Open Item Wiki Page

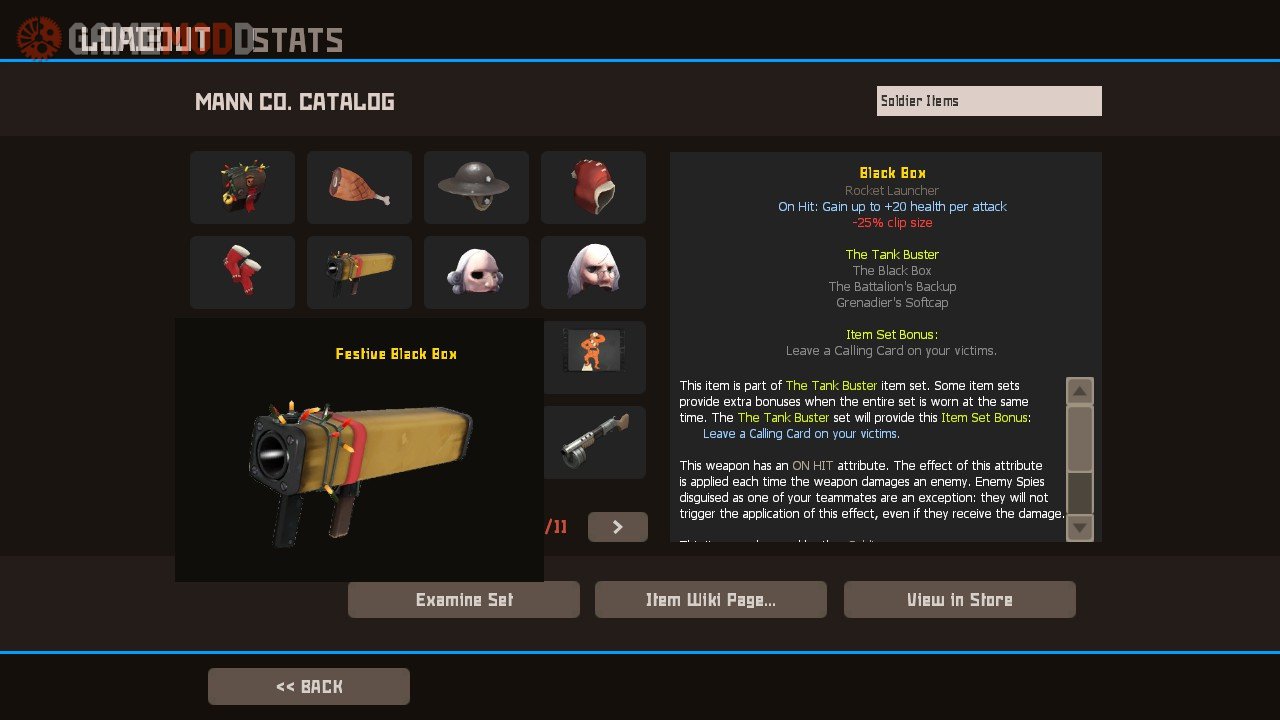click(711, 600)
